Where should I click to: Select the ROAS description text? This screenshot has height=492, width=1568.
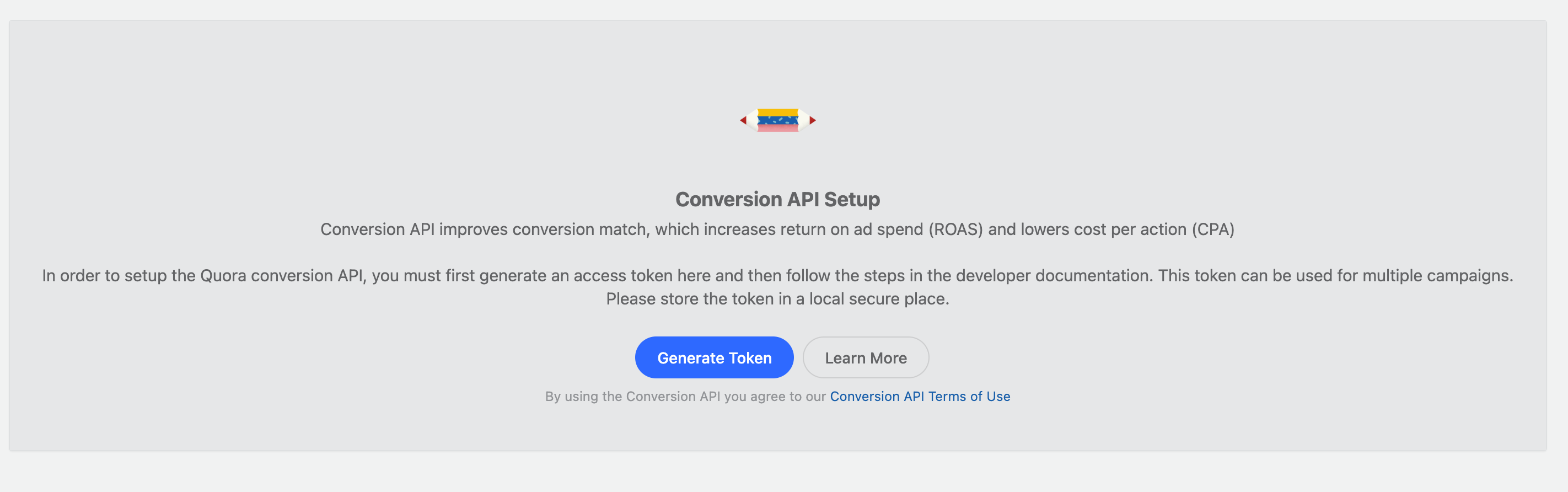(x=777, y=229)
